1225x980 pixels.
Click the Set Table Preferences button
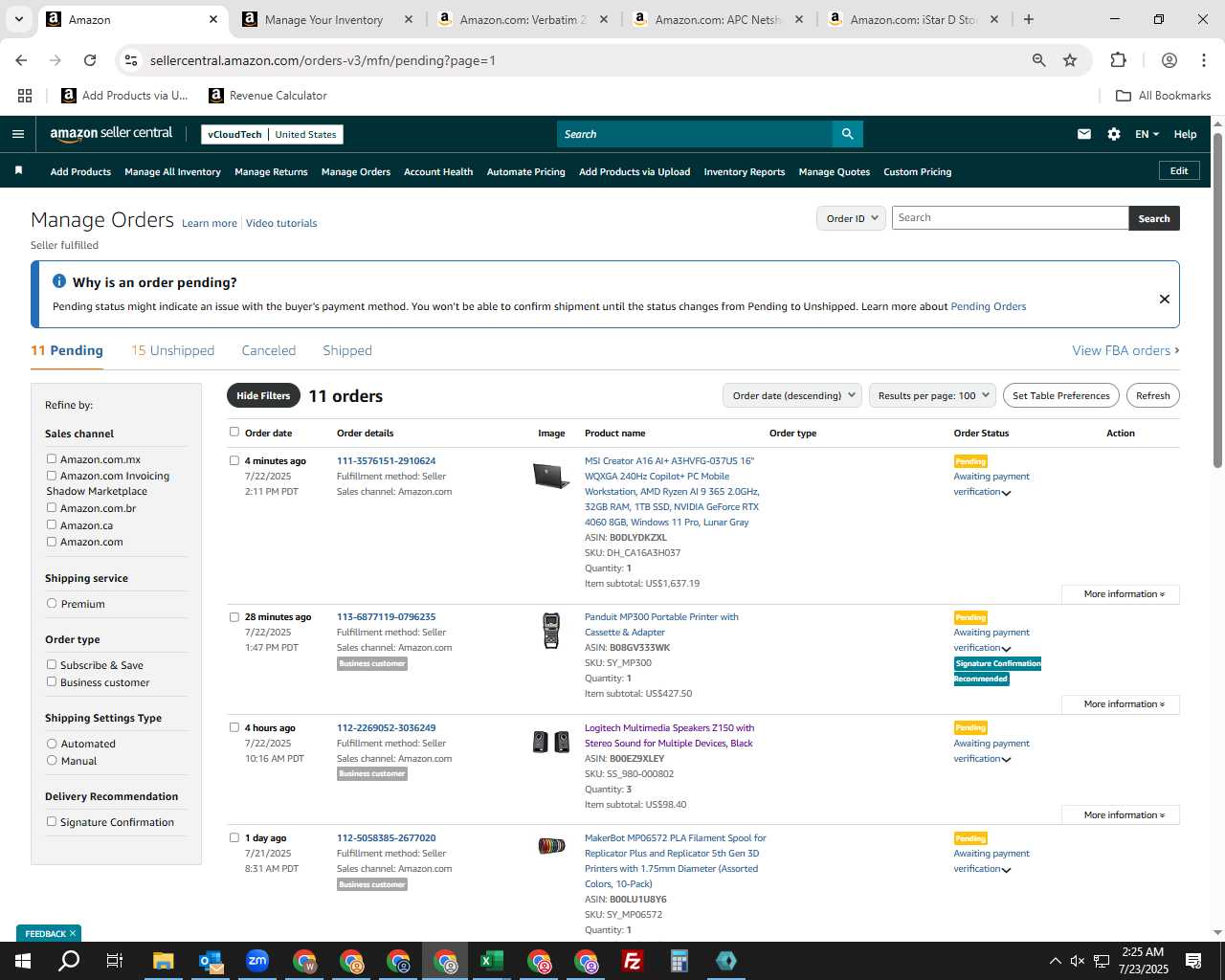pyautogui.click(x=1061, y=395)
